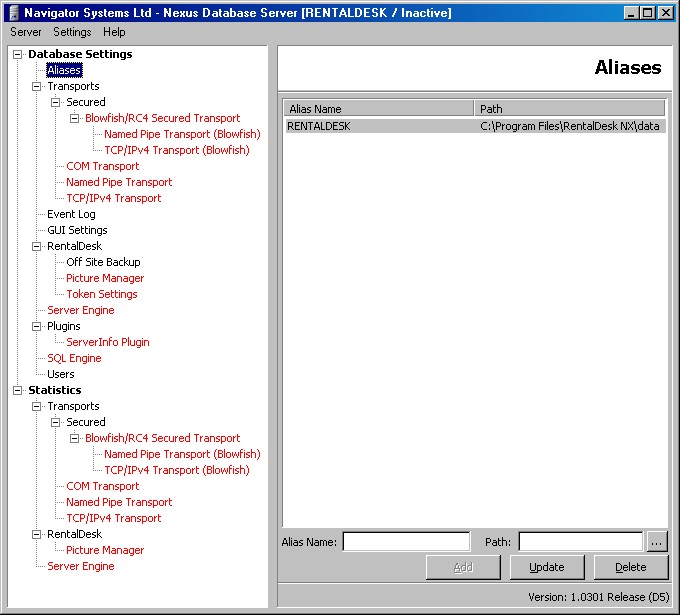Select Picture Manager under Database Settings
This screenshot has width=680, height=615.
105,278
